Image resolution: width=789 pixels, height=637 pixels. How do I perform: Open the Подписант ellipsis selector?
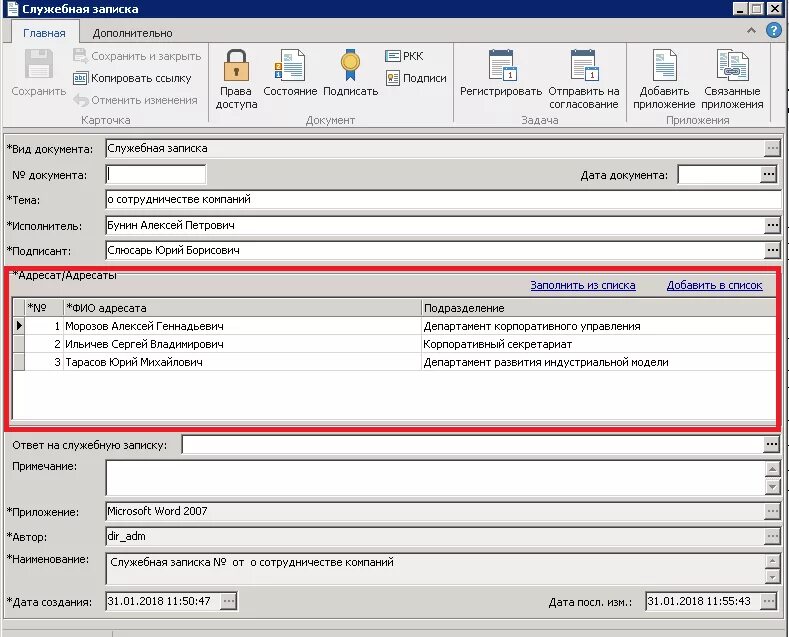click(772, 250)
